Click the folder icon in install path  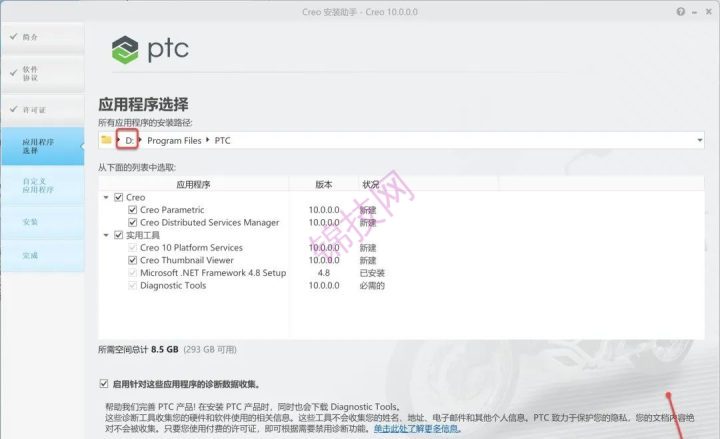(107, 140)
